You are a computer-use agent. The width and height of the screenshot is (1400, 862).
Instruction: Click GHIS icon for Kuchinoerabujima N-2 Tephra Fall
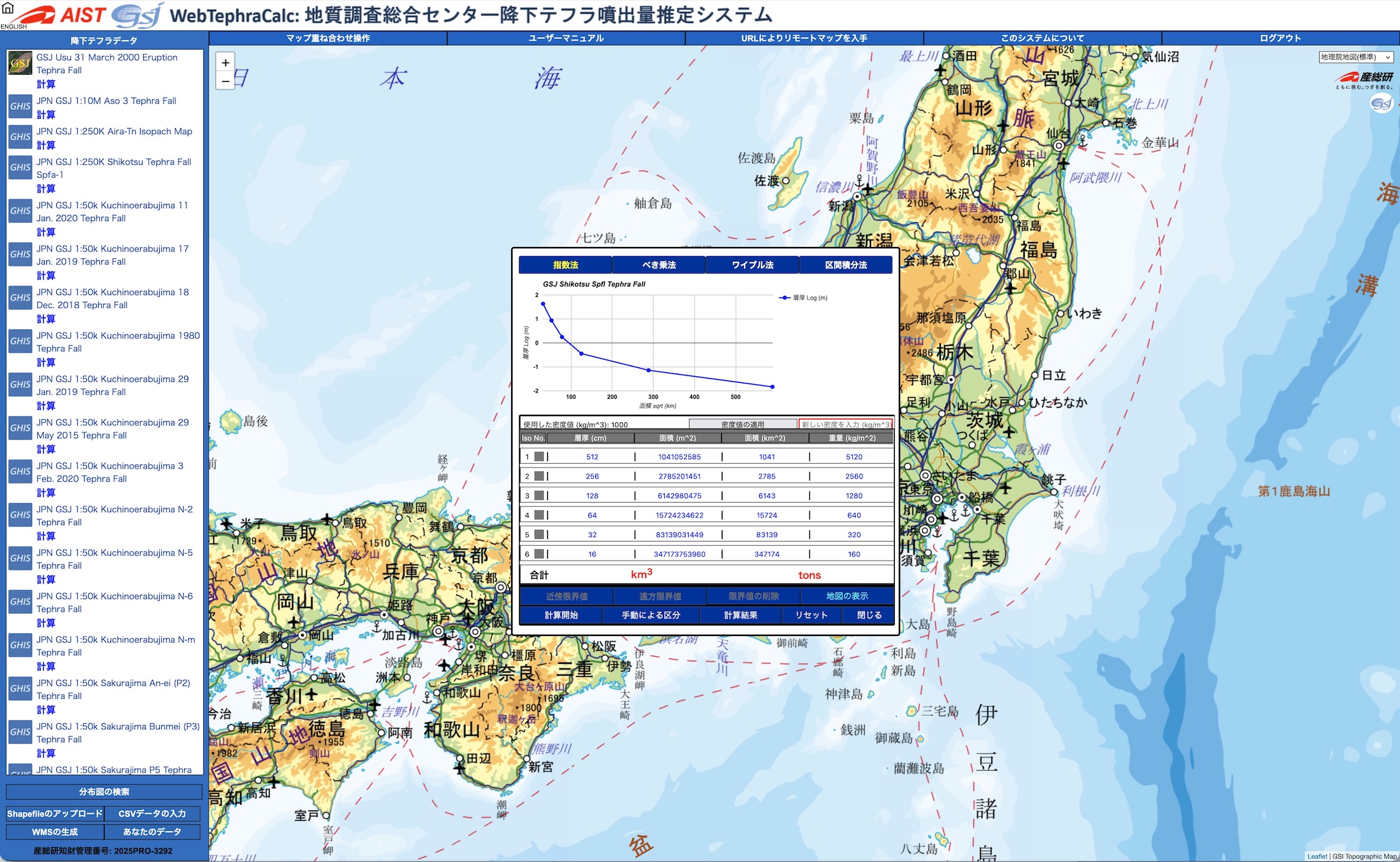(x=20, y=514)
